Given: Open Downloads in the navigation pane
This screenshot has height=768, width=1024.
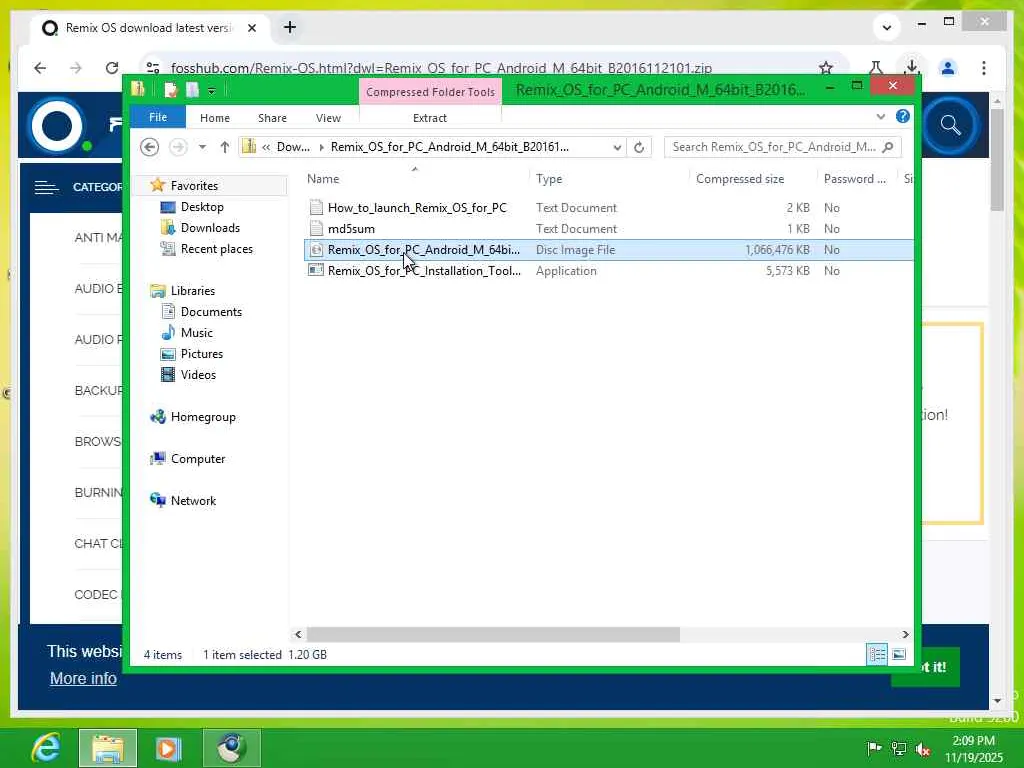Looking at the screenshot, I should [x=210, y=227].
